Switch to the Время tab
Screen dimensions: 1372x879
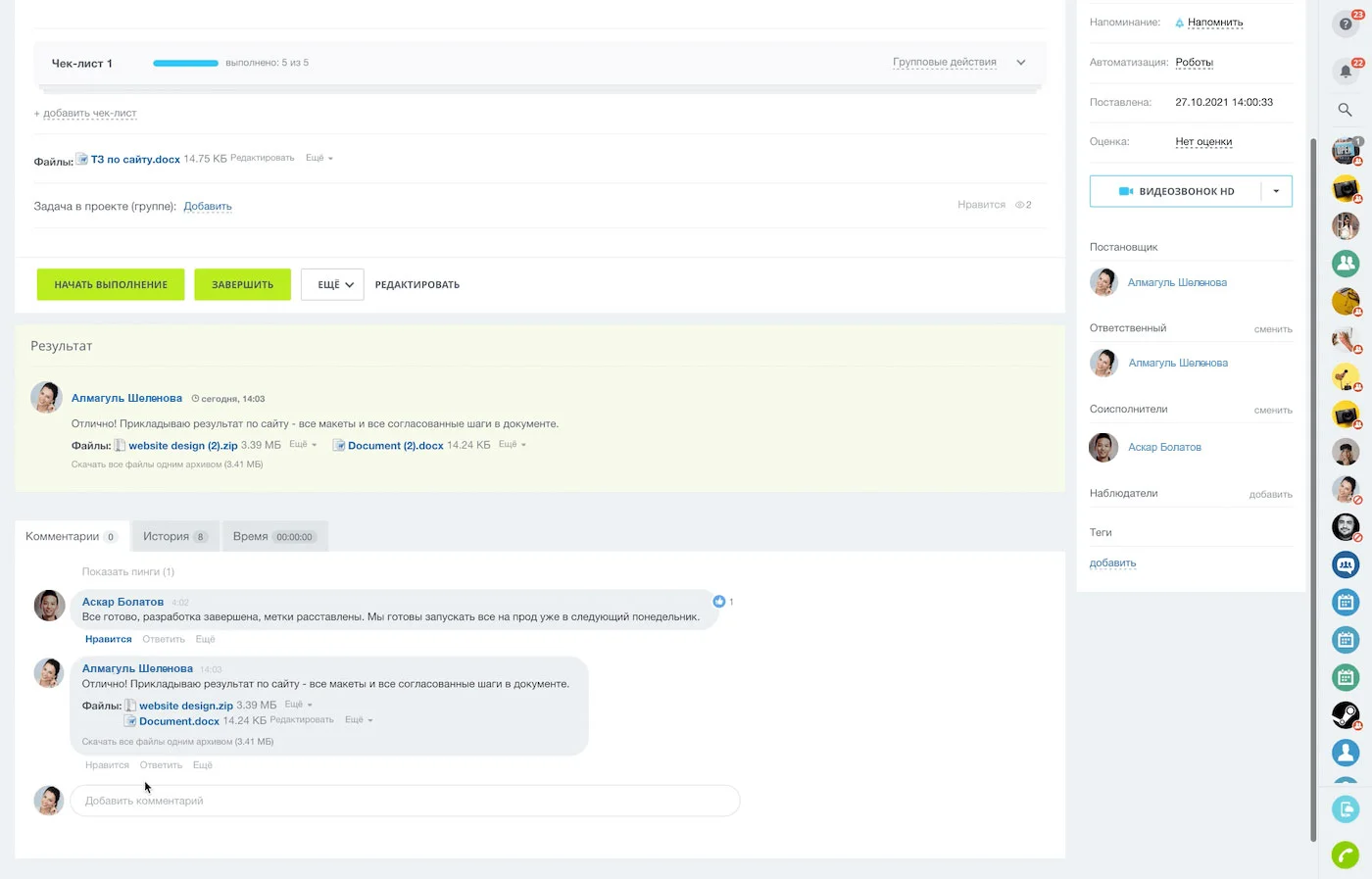click(x=274, y=536)
